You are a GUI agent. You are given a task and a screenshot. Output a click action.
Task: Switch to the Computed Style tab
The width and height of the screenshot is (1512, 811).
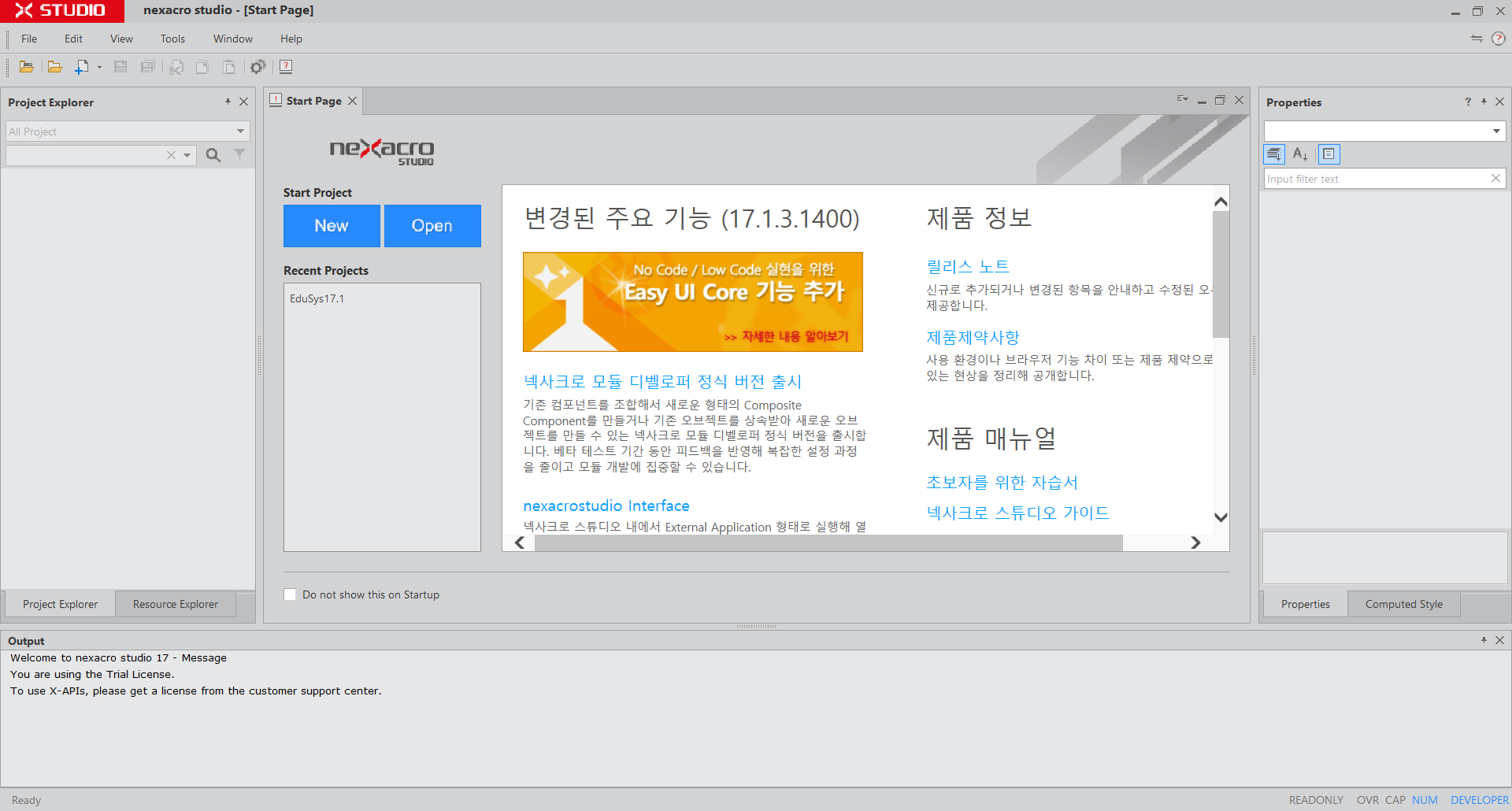tap(1404, 604)
